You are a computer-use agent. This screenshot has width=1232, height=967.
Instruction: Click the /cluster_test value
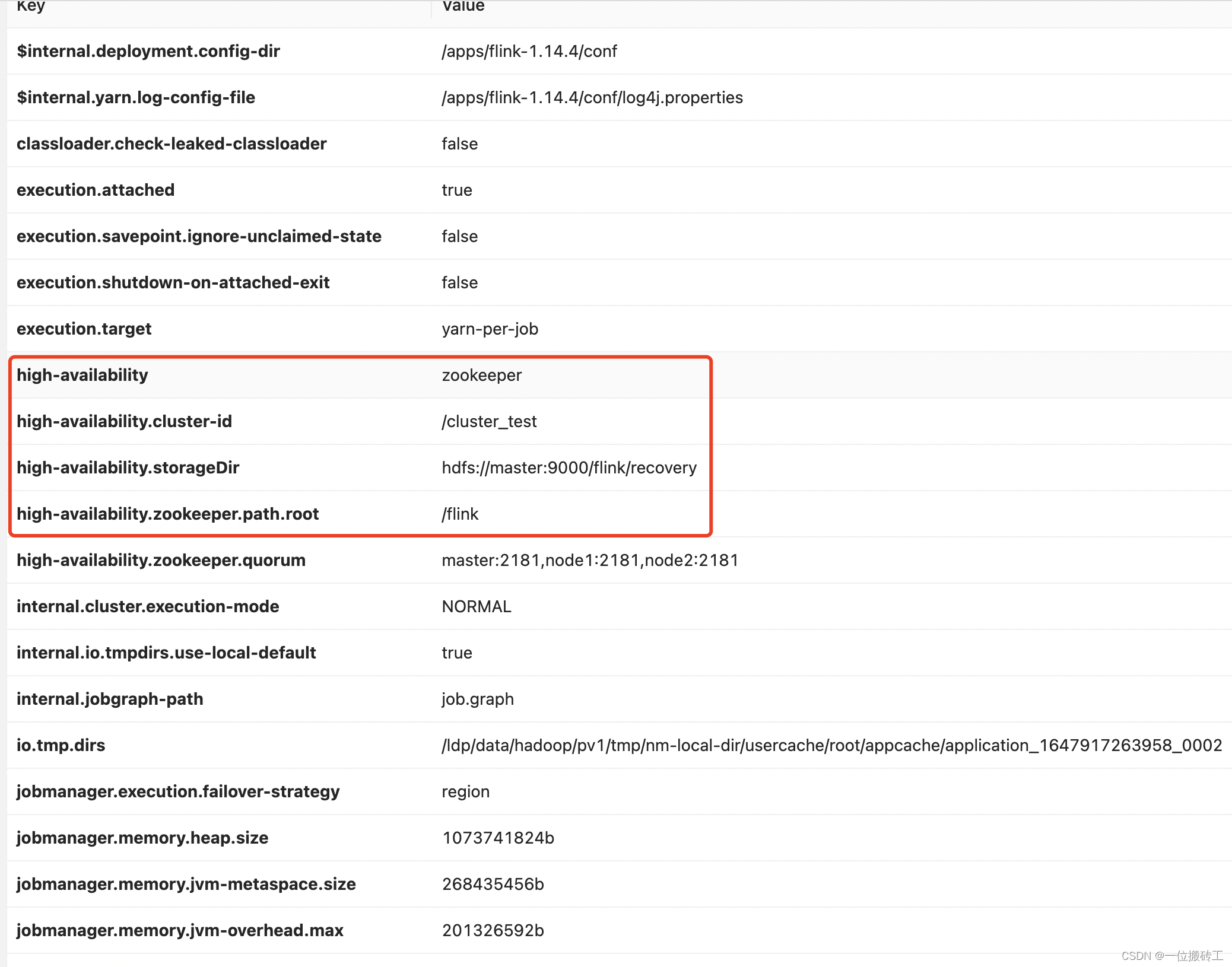489,421
